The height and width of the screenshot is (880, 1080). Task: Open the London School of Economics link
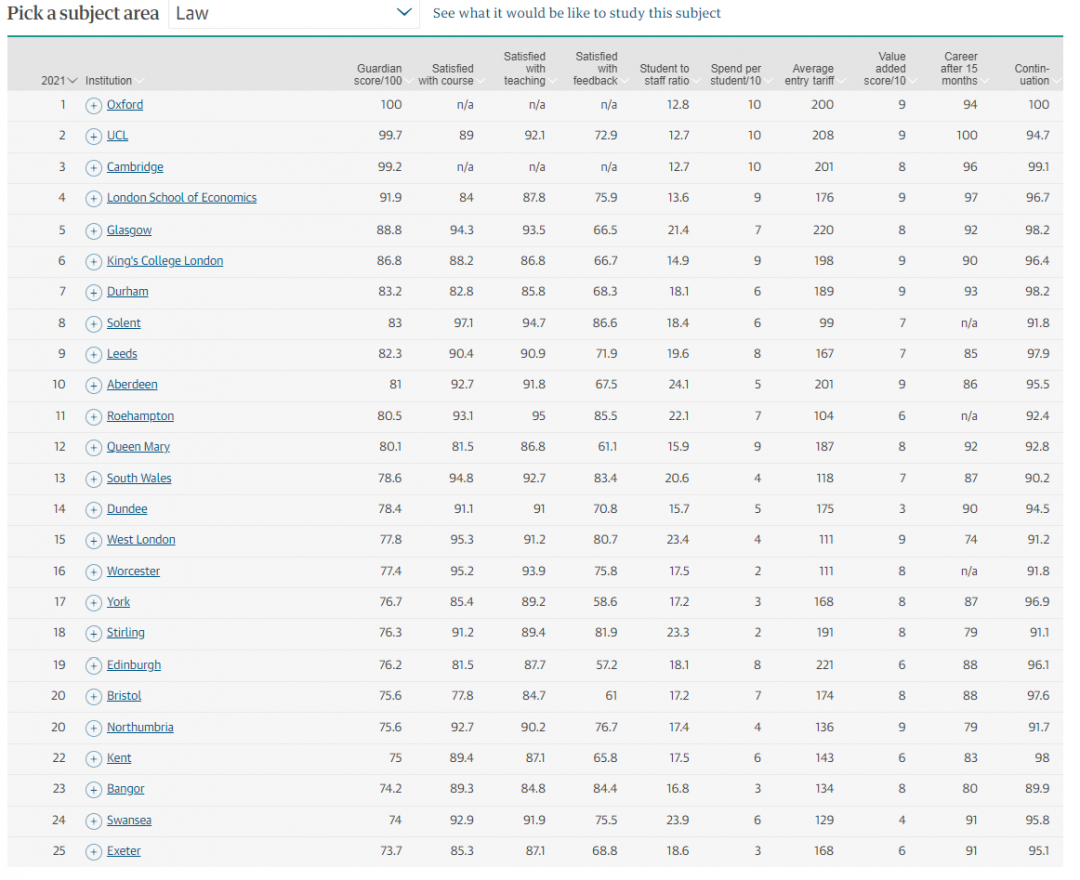pos(181,198)
